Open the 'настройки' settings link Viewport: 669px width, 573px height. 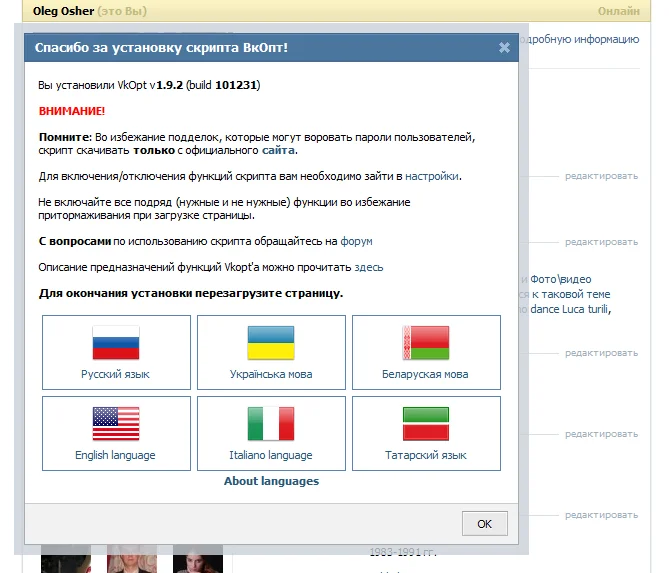tap(432, 176)
